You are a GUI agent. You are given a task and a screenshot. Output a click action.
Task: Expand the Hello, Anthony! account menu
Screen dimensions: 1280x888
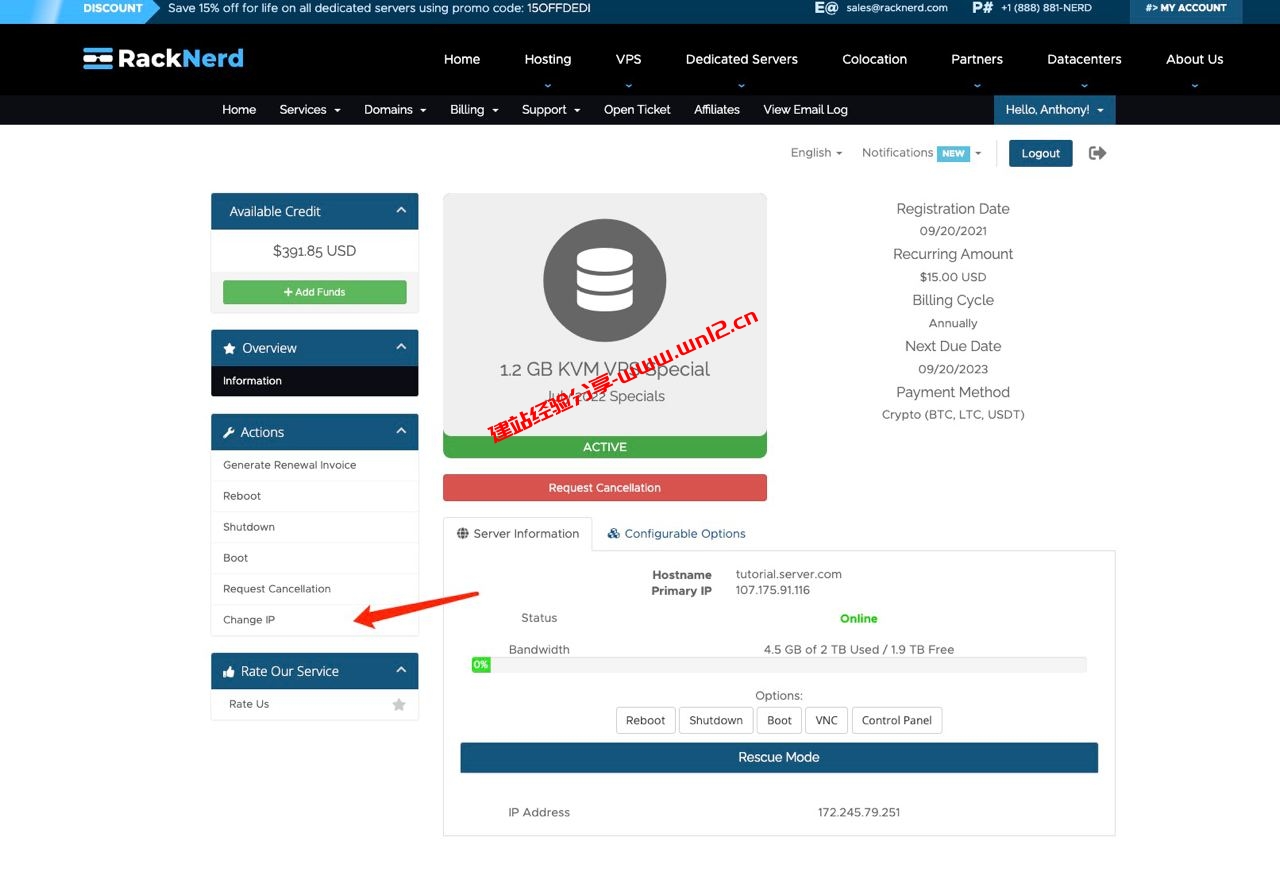tap(1054, 110)
